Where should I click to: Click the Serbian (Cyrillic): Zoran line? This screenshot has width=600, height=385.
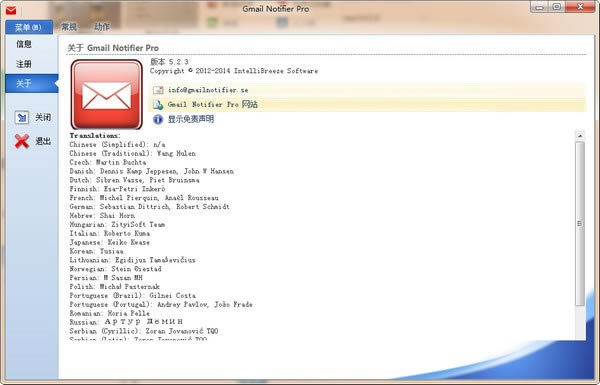pos(144,331)
